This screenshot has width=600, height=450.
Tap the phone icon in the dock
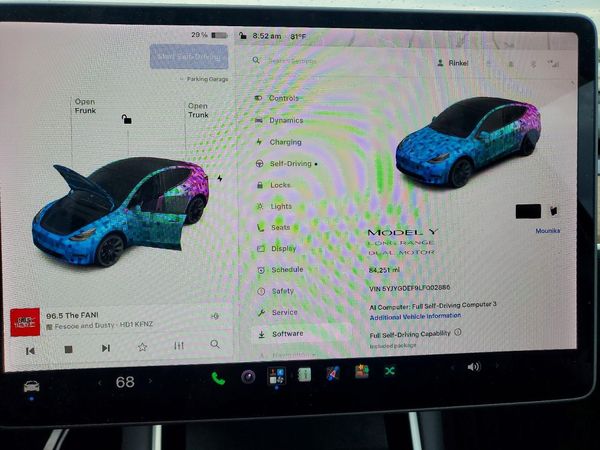[x=218, y=378]
